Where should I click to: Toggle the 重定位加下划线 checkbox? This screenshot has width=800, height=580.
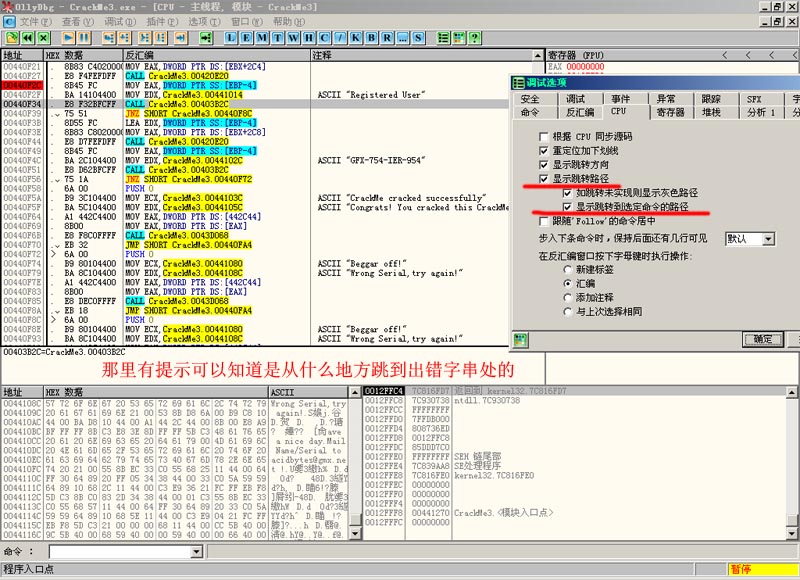(x=543, y=150)
